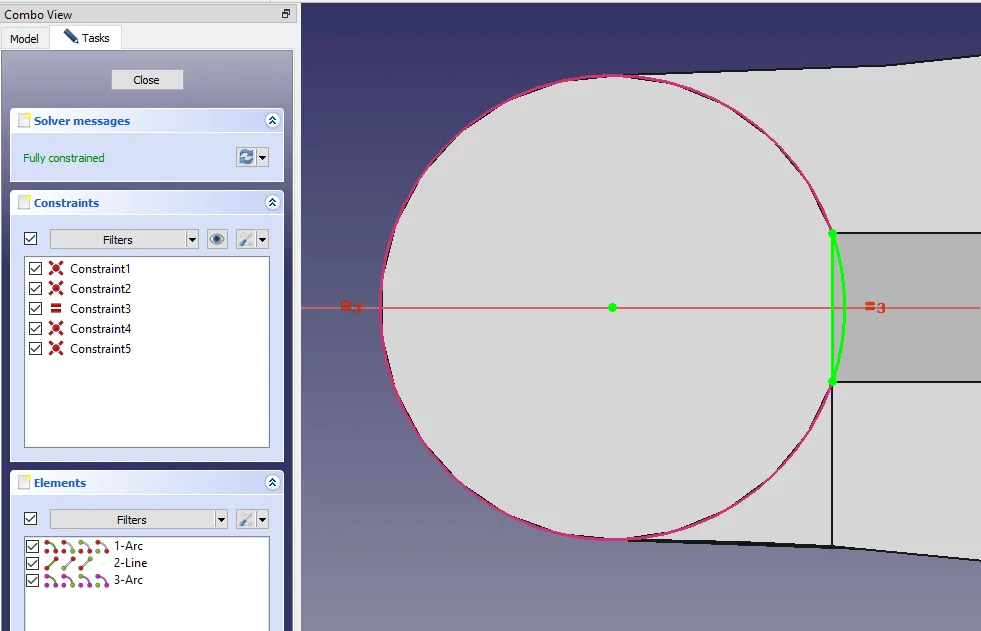Float the Combo View panel via the undock icon
Screen dimensions: 981x631
[x=286, y=14]
